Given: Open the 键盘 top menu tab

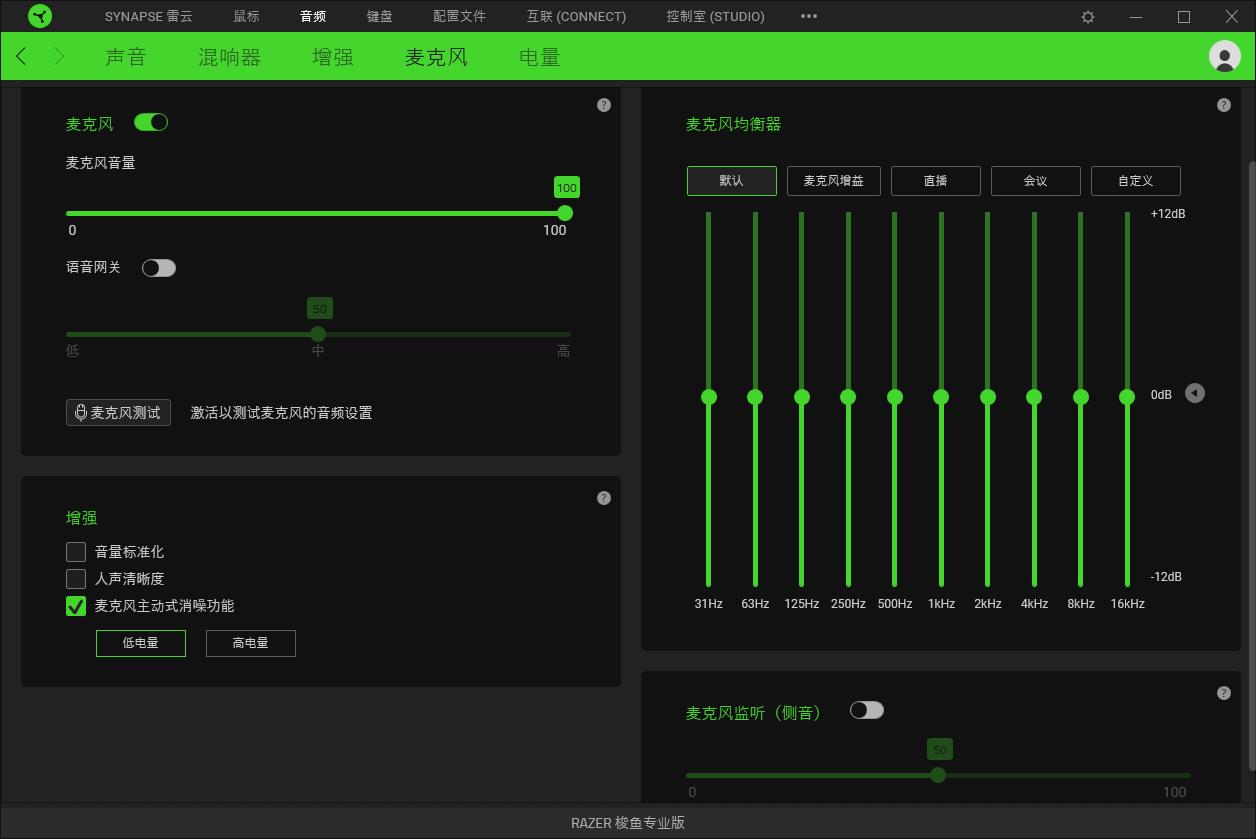Looking at the screenshot, I should tap(379, 16).
